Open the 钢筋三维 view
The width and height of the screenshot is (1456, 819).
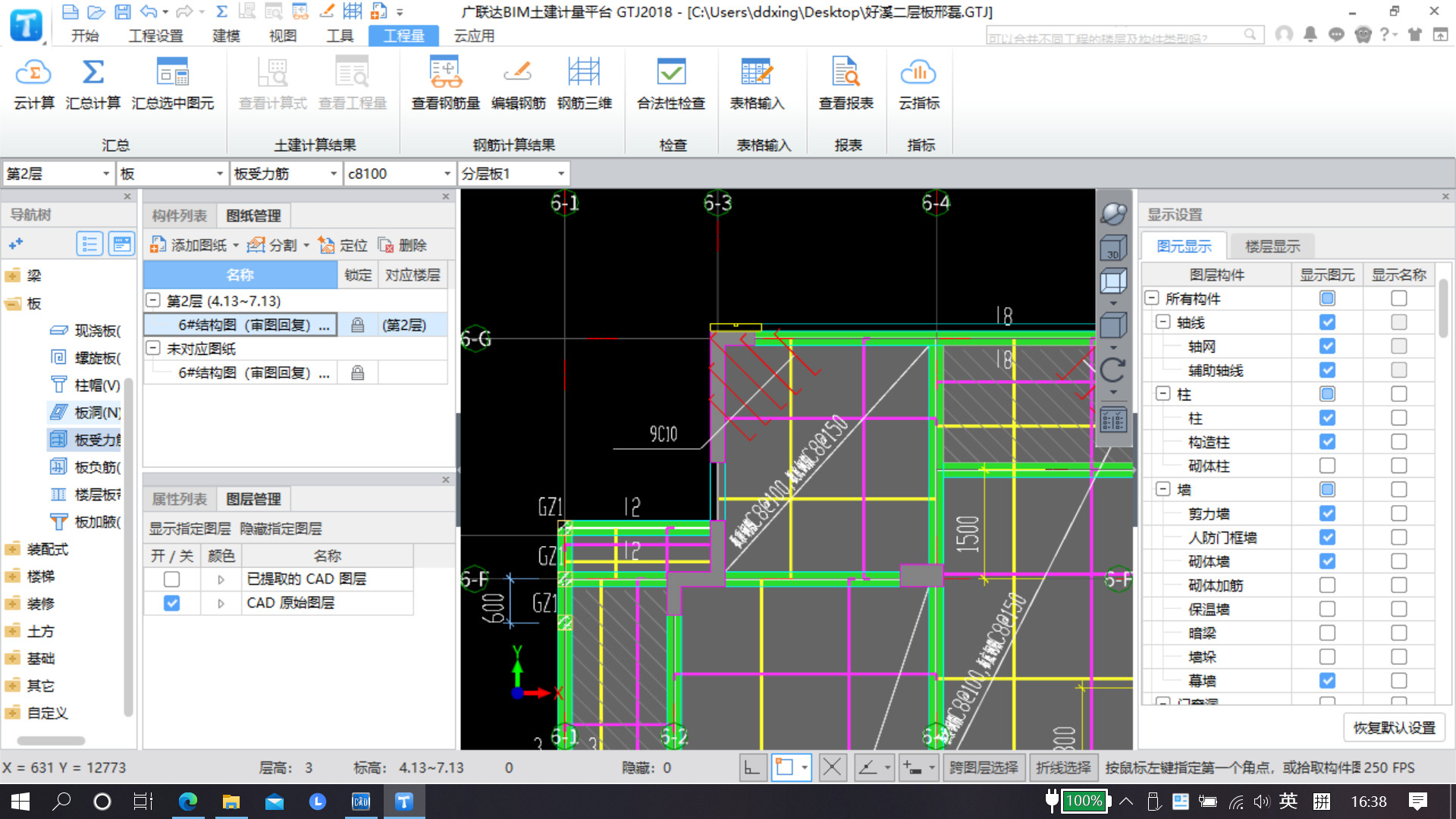[x=584, y=84]
